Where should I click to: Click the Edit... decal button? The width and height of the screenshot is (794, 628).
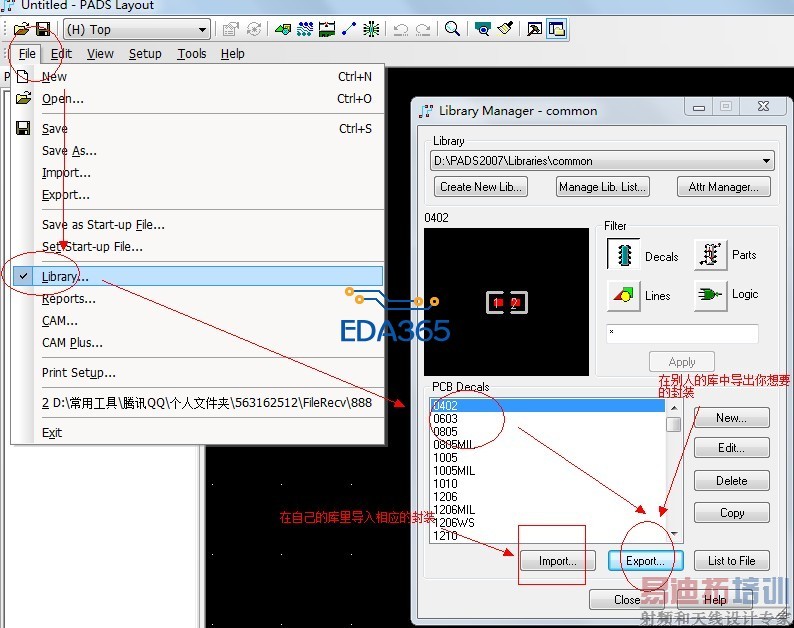pyautogui.click(x=732, y=448)
